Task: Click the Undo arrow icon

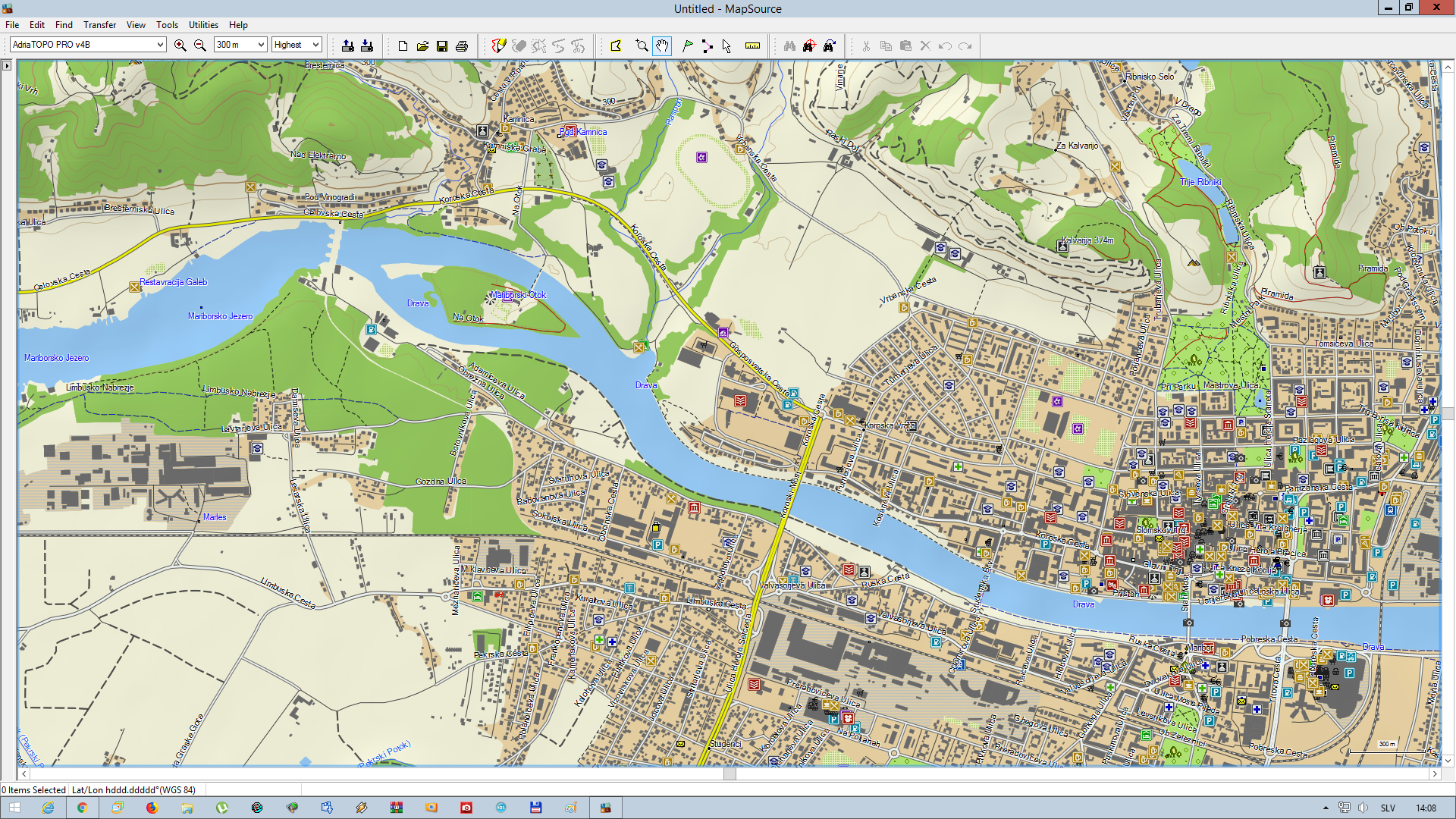Action: coord(945,45)
